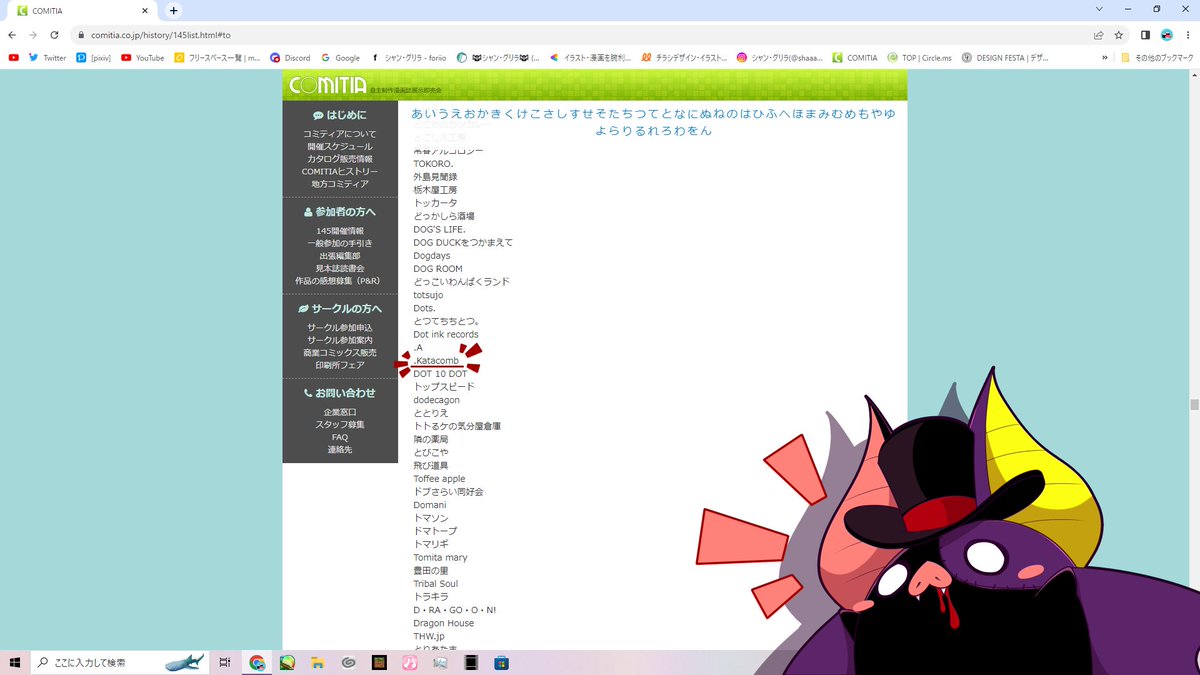Open the pixiv bookmark
Image resolution: width=1200 pixels, height=675 pixels.
click(94, 58)
